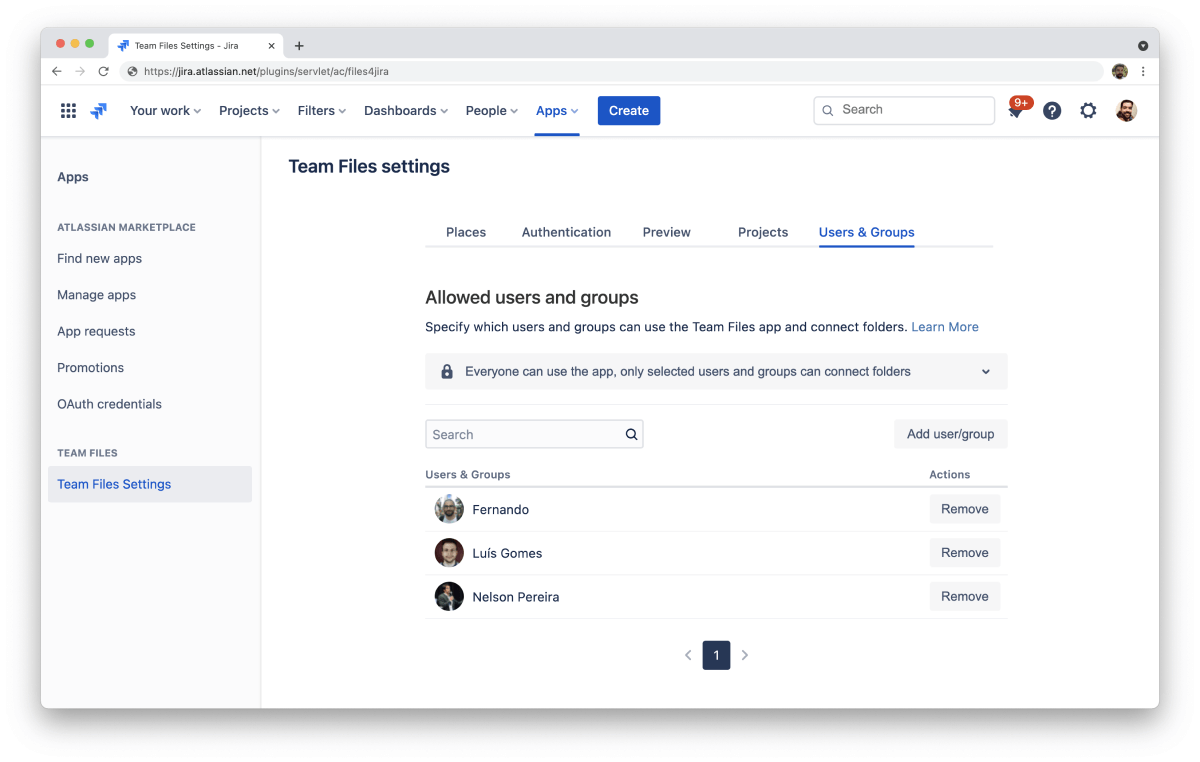
Task: Open the app switcher grid icon
Action: pos(68,111)
